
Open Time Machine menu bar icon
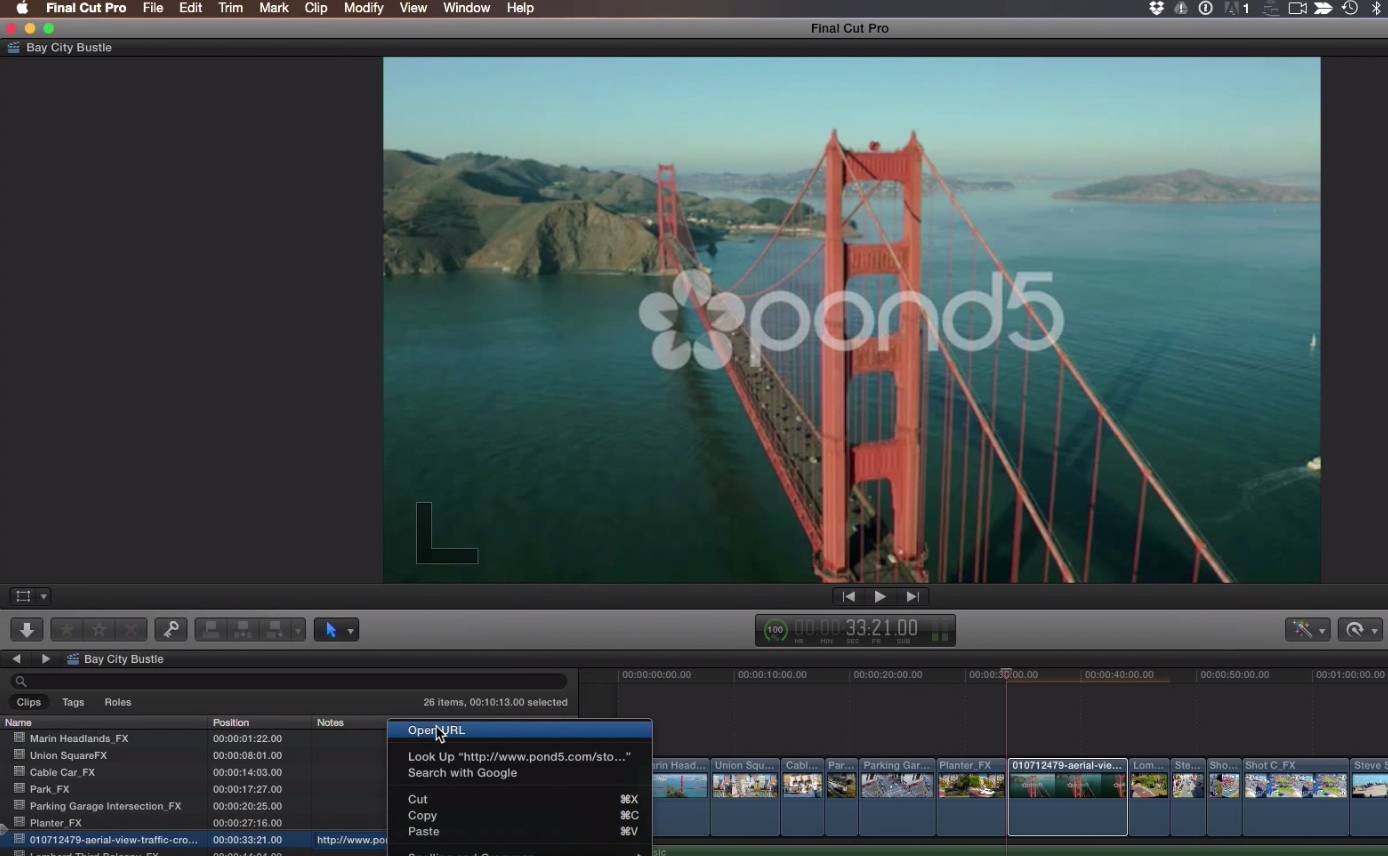tap(1350, 8)
